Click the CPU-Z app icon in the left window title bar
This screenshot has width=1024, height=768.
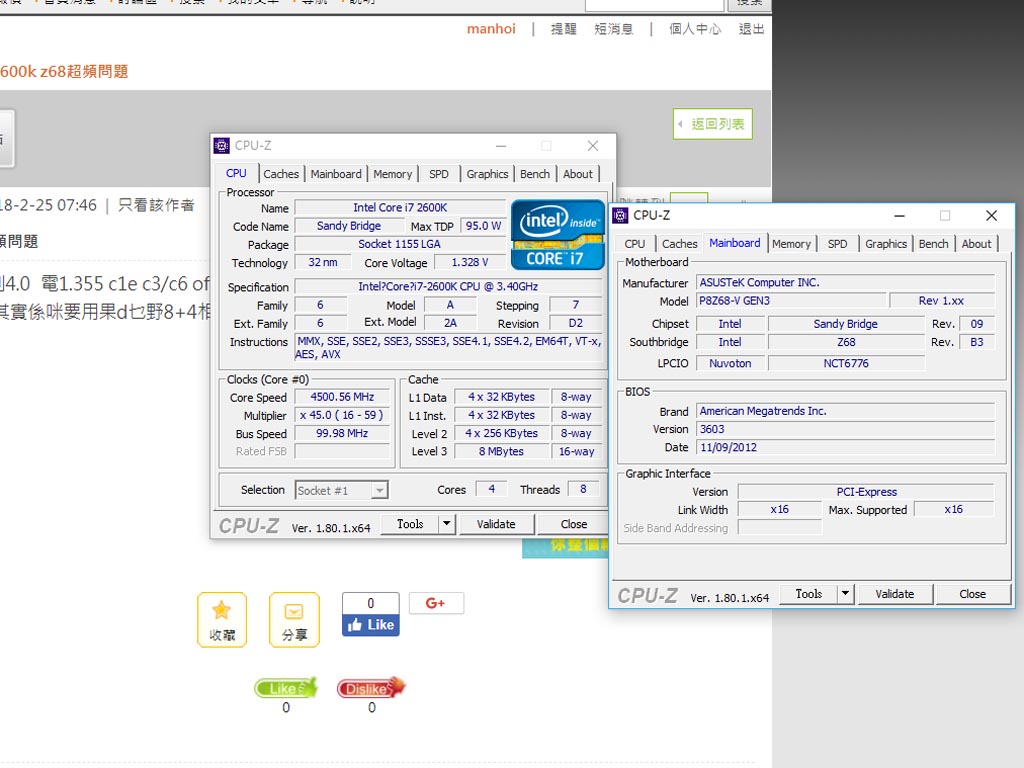click(222, 146)
